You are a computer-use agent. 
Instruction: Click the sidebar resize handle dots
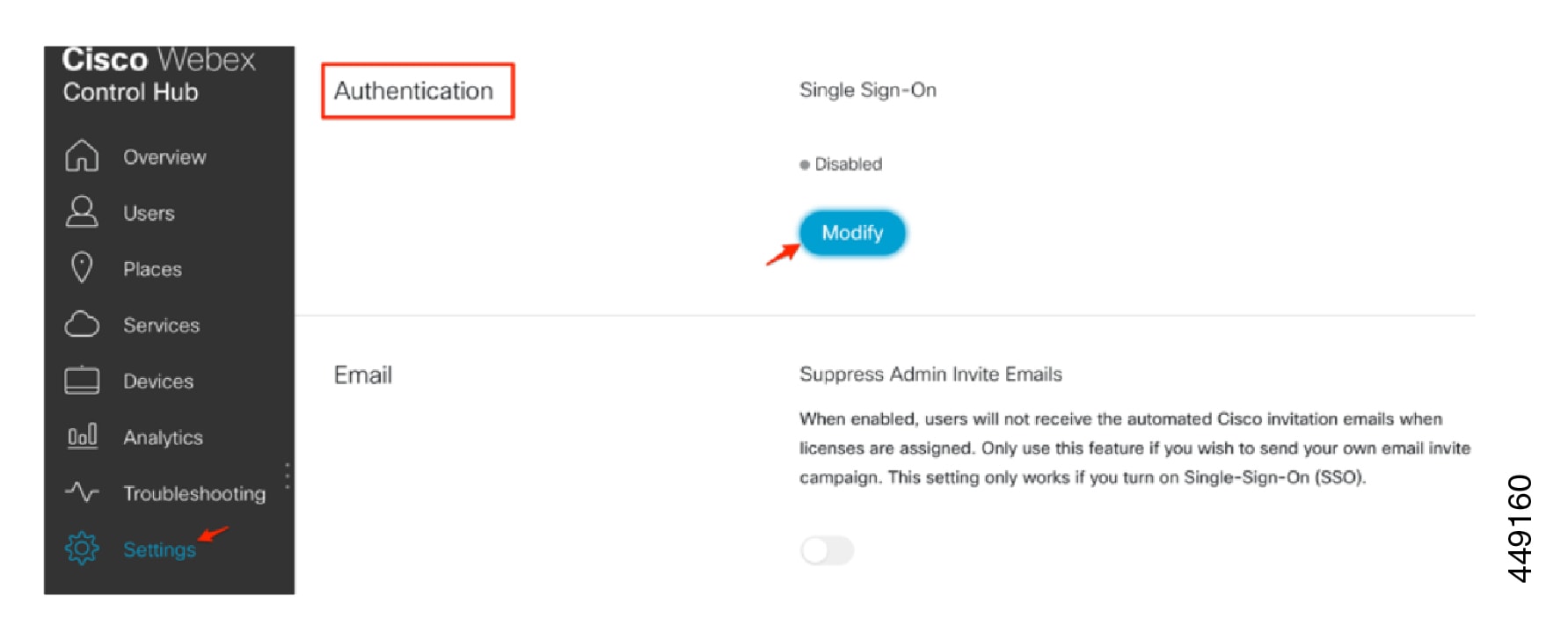click(x=287, y=475)
